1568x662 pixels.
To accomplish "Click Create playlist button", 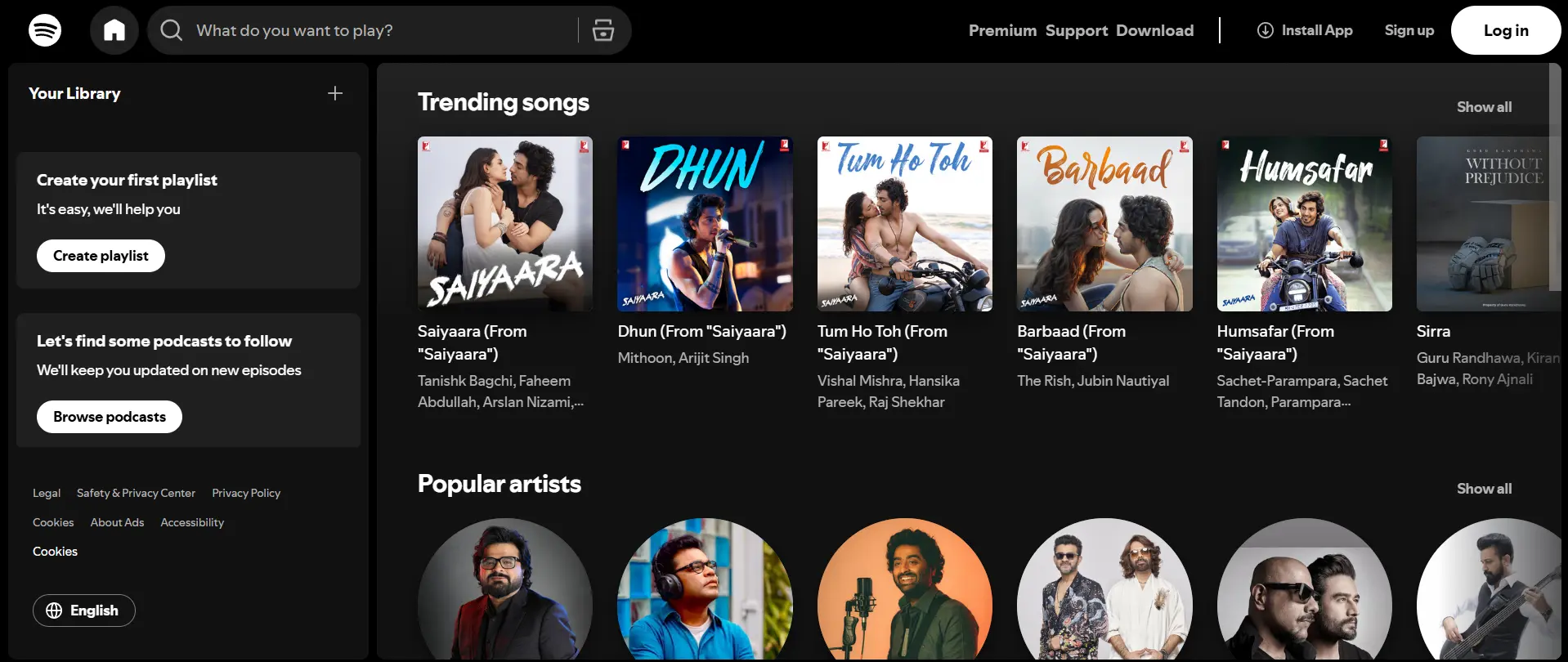I will 101,256.
